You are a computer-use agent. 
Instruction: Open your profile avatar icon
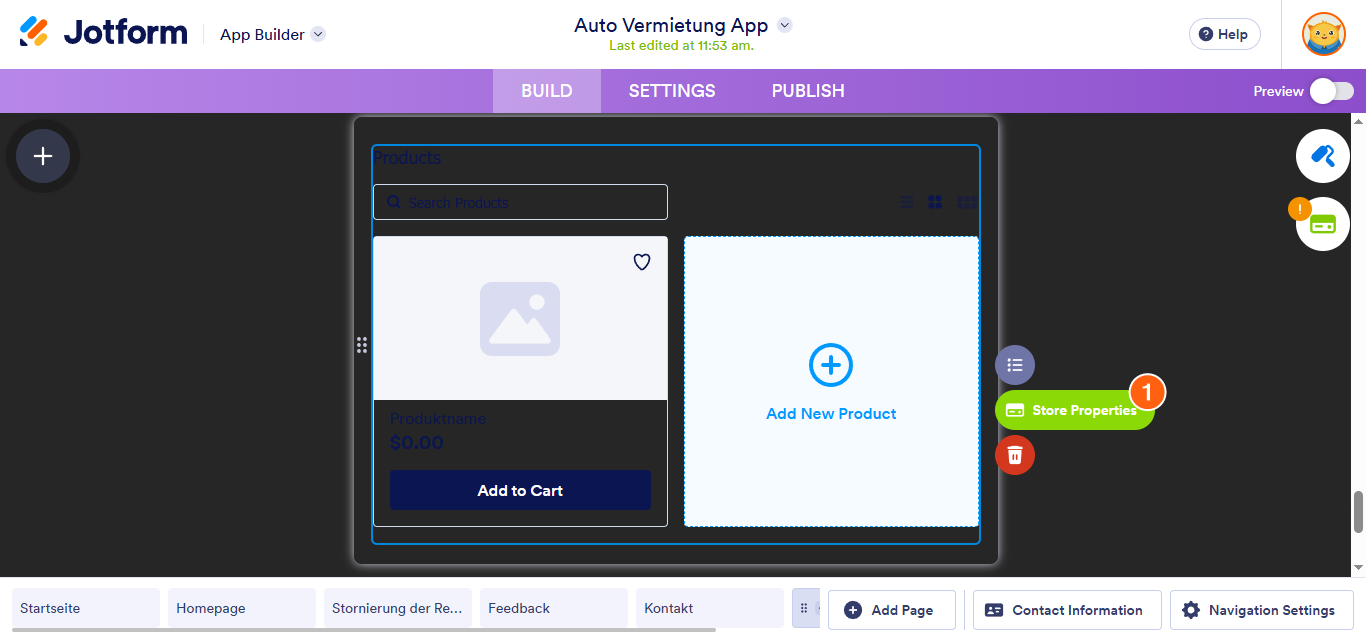(x=1323, y=33)
